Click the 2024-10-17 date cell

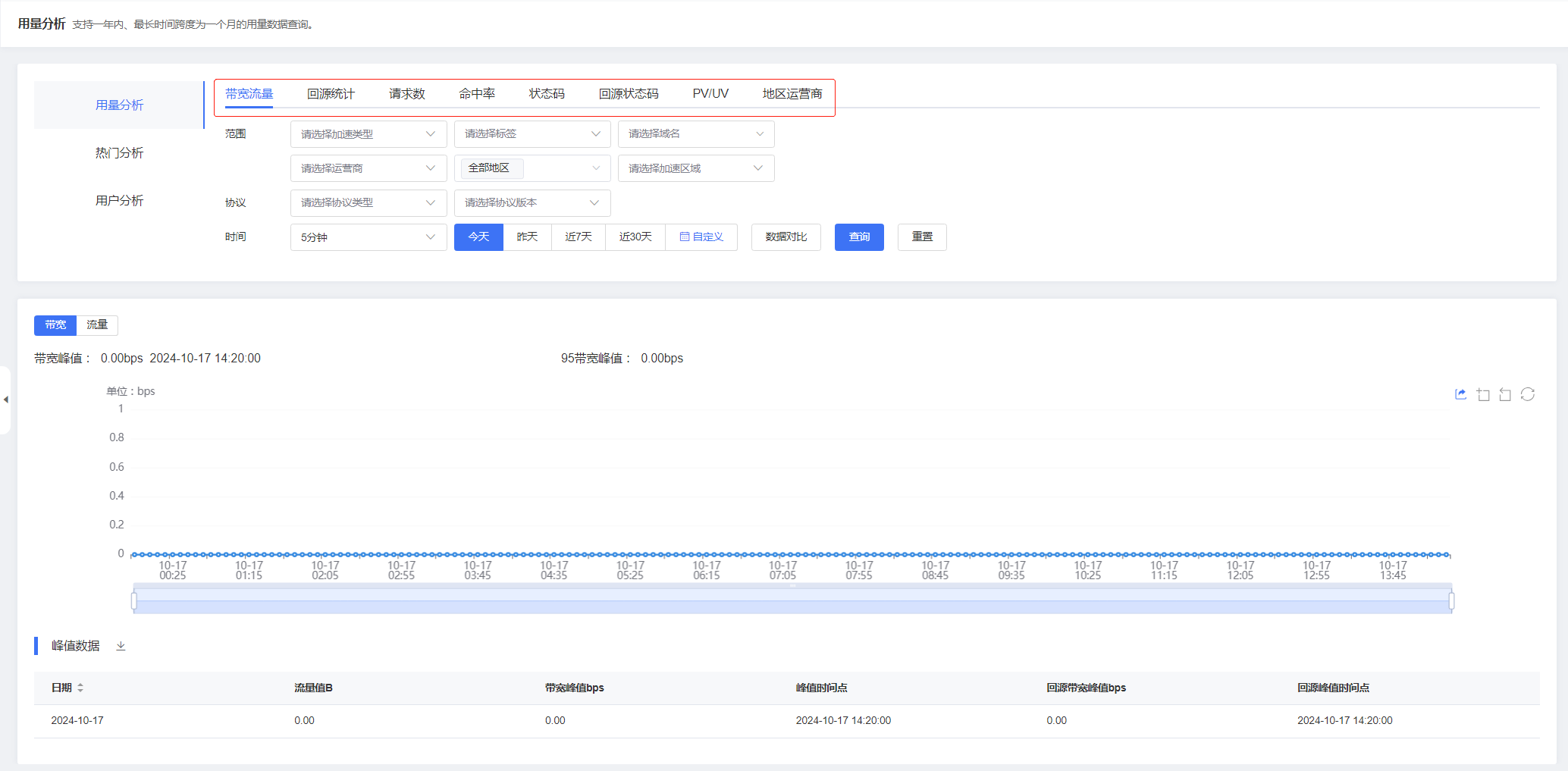pos(77,720)
